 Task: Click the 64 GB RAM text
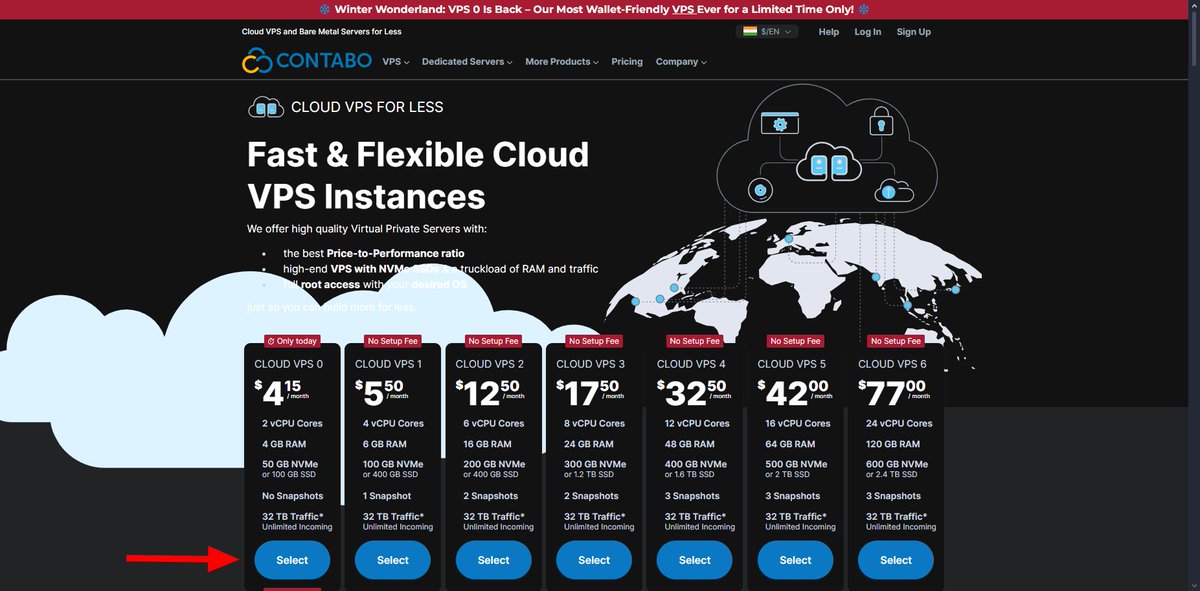point(791,444)
